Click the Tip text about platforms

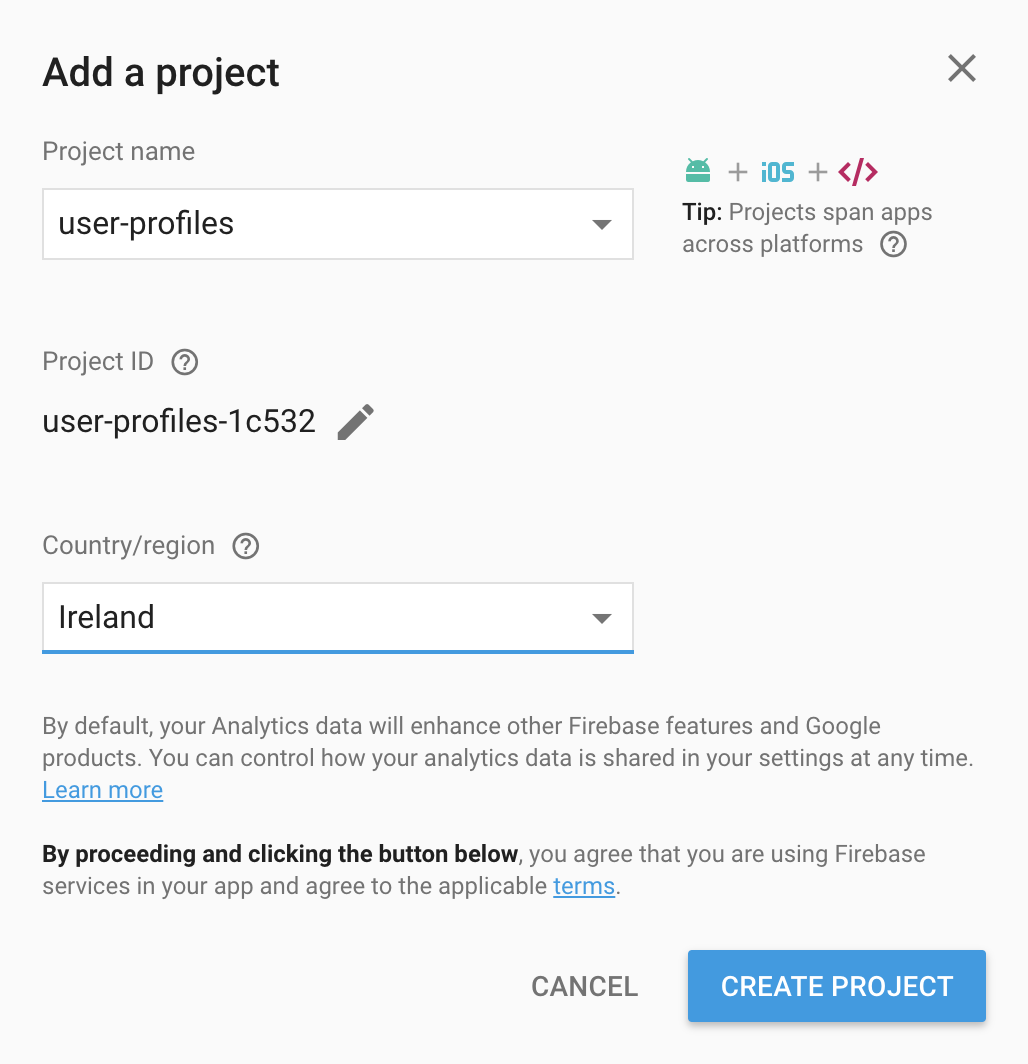806,228
